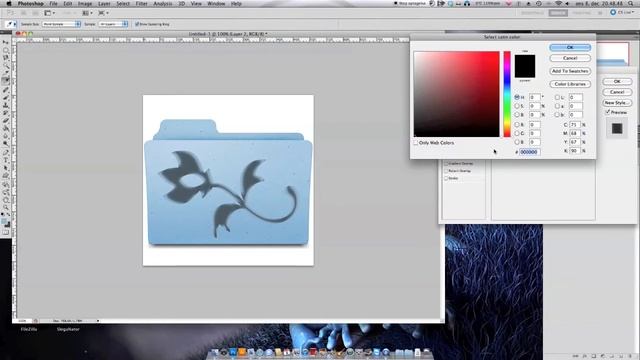Open the Analysis menu
Screen dimensions: 640x360
click(162, 4)
